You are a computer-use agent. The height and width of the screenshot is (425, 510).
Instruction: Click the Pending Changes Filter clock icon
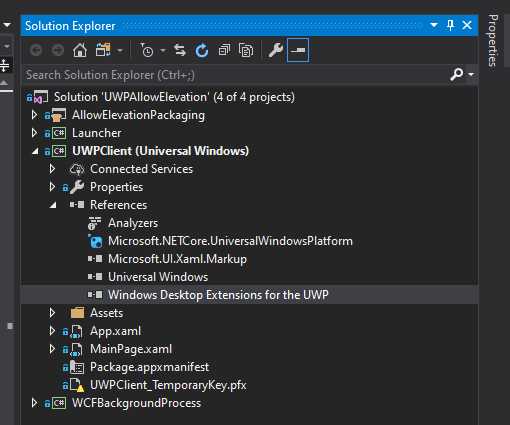[x=147, y=50]
